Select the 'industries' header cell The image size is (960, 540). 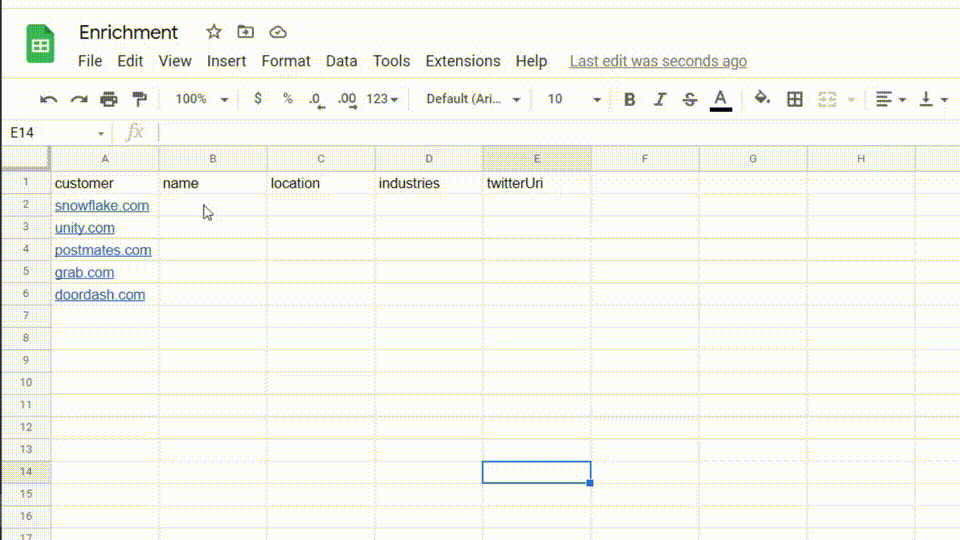coord(429,183)
